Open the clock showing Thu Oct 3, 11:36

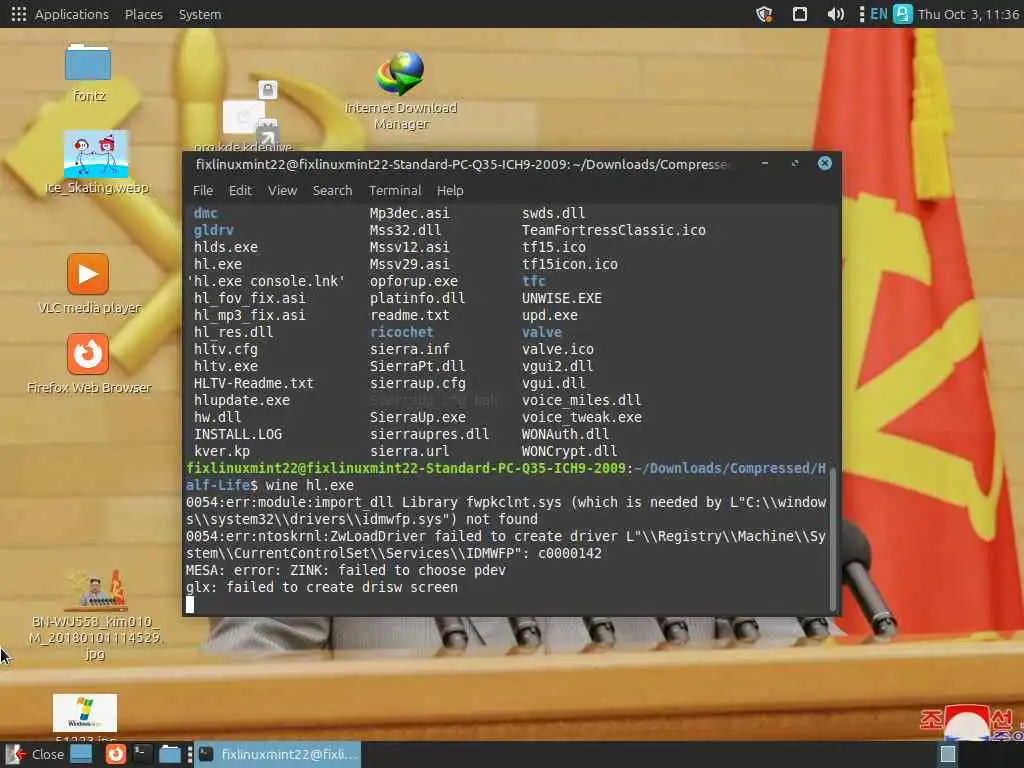pos(968,14)
